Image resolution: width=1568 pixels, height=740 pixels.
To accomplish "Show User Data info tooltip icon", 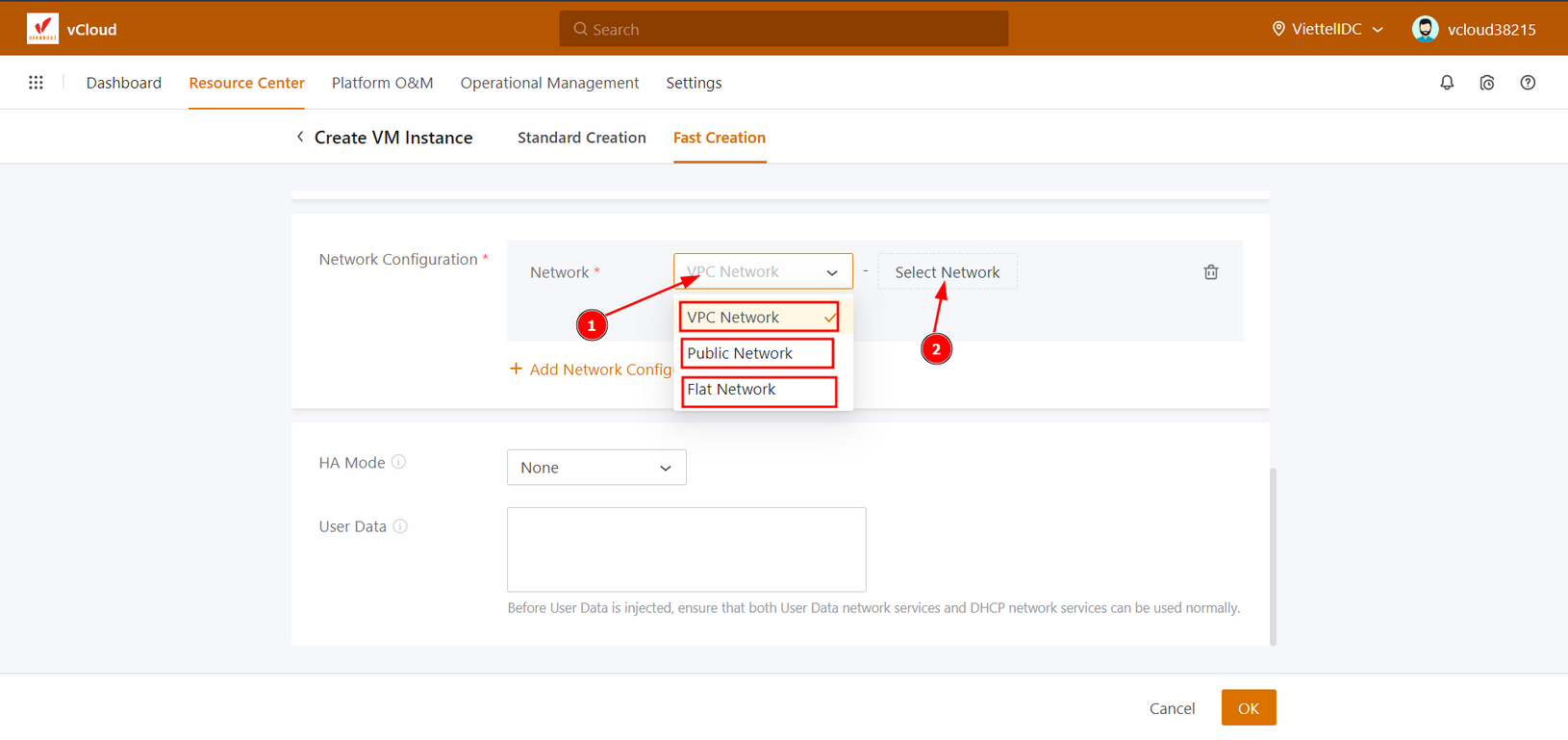I will coord(400,526).
